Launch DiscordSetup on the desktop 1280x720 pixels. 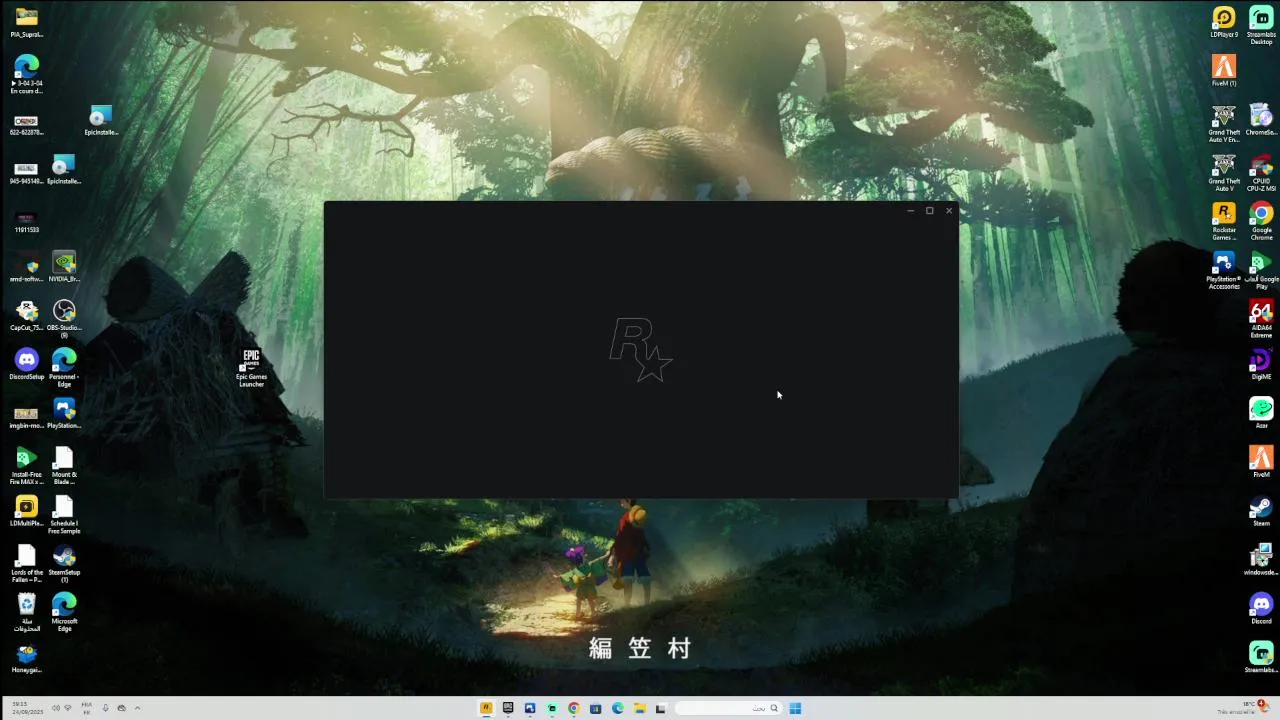tap(27, 365)
